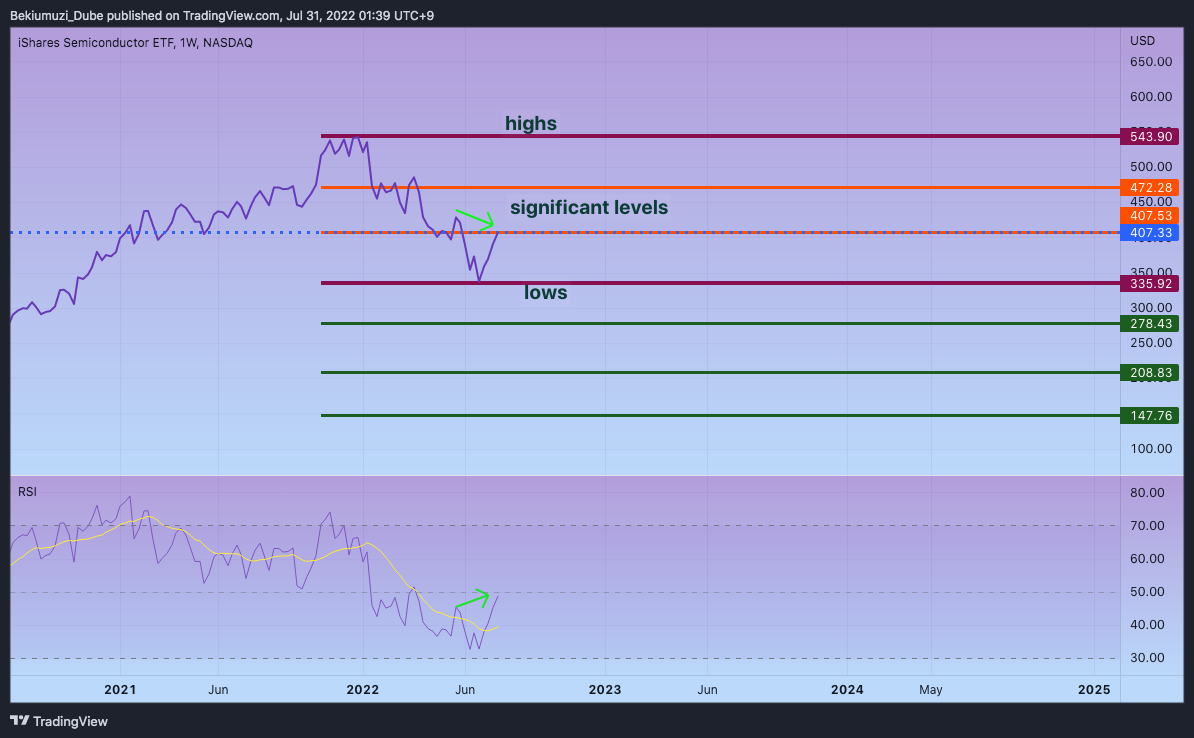
Task: Click the 250.00 price axis value
Action: (1151, 343)
